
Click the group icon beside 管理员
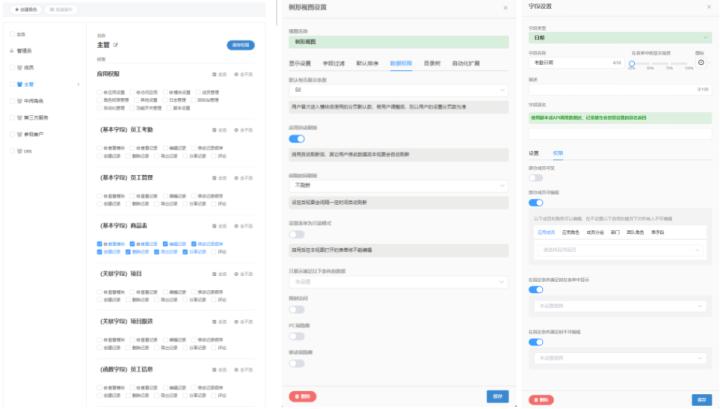pos(12,51)
